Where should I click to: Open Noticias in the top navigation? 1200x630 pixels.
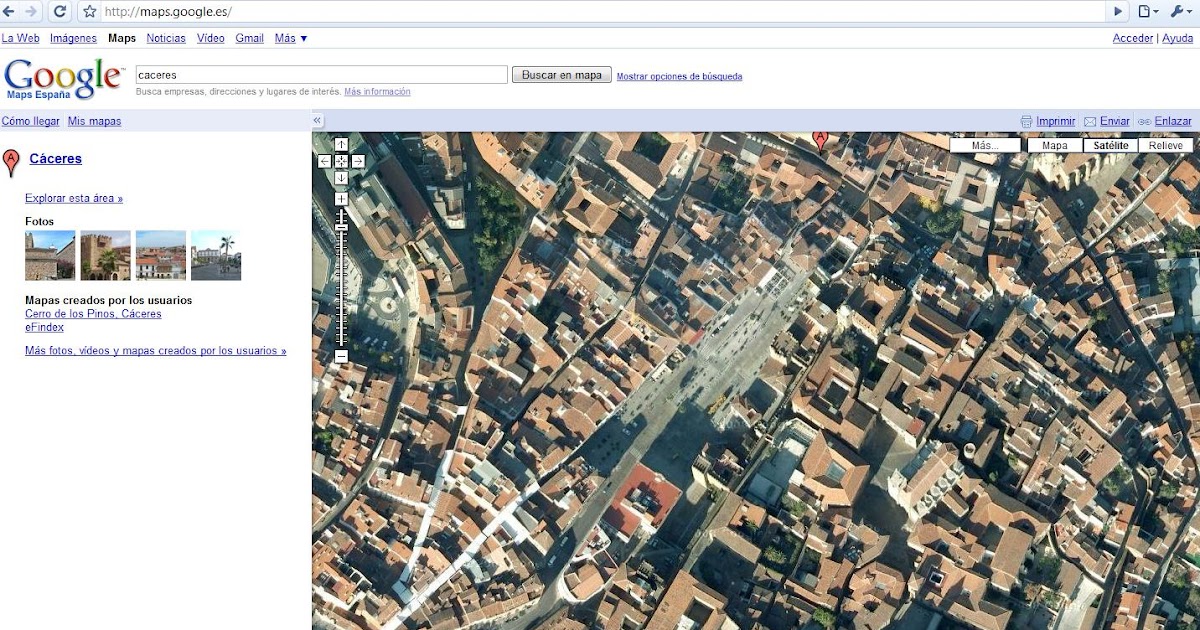coord(166,38)
